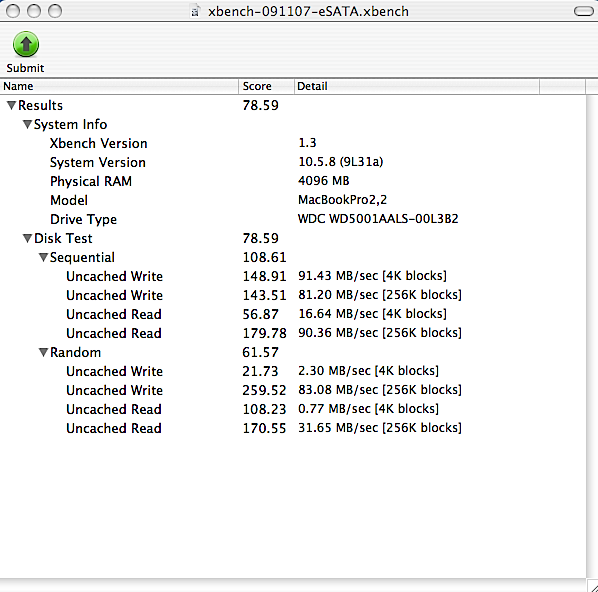Select the Model MacBookPro2,2 row
This screenshot has width=598, height=592.
(293, 200)
